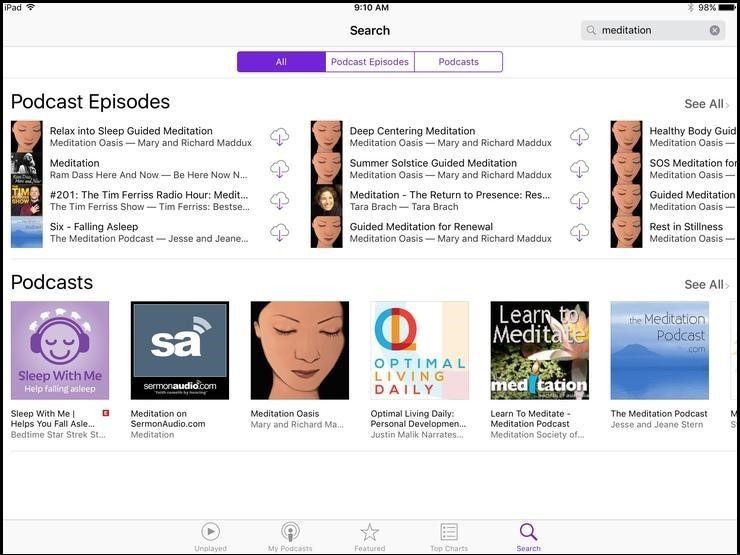Tap the 9:10 AM clock
This screenshot has width=740, height=555.
point(371,8)
